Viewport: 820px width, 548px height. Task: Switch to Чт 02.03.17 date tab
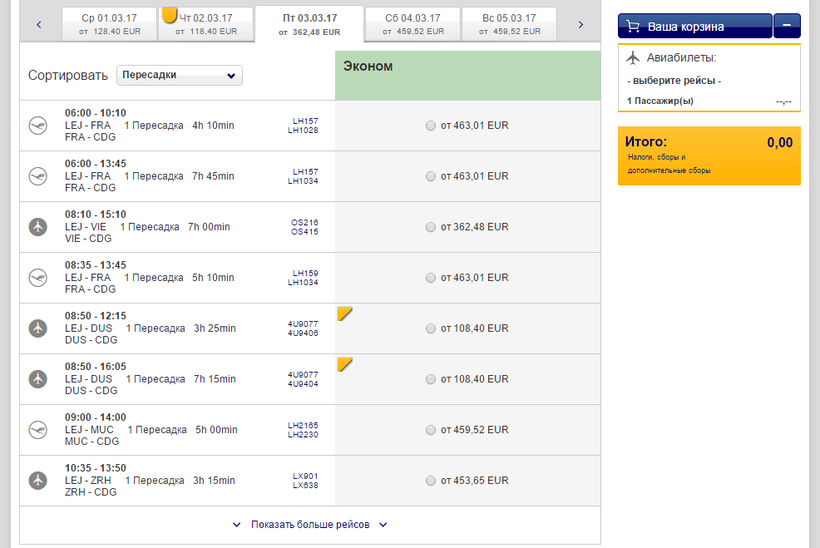click(x=206, y=24)
